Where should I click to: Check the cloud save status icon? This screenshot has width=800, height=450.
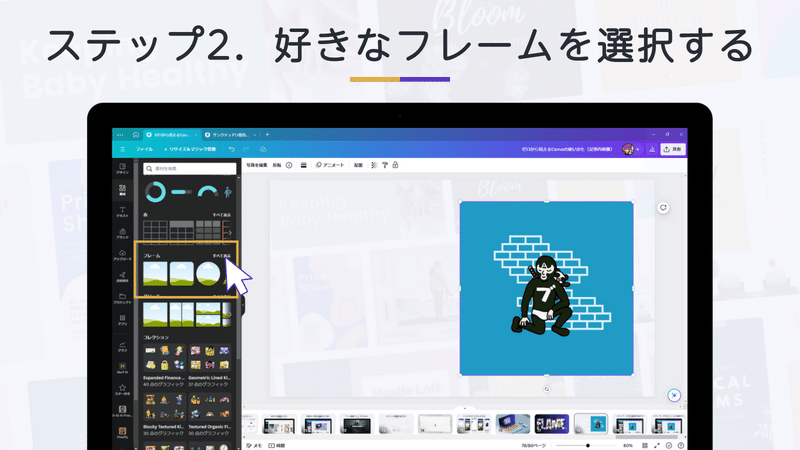[x=263, y=149]
